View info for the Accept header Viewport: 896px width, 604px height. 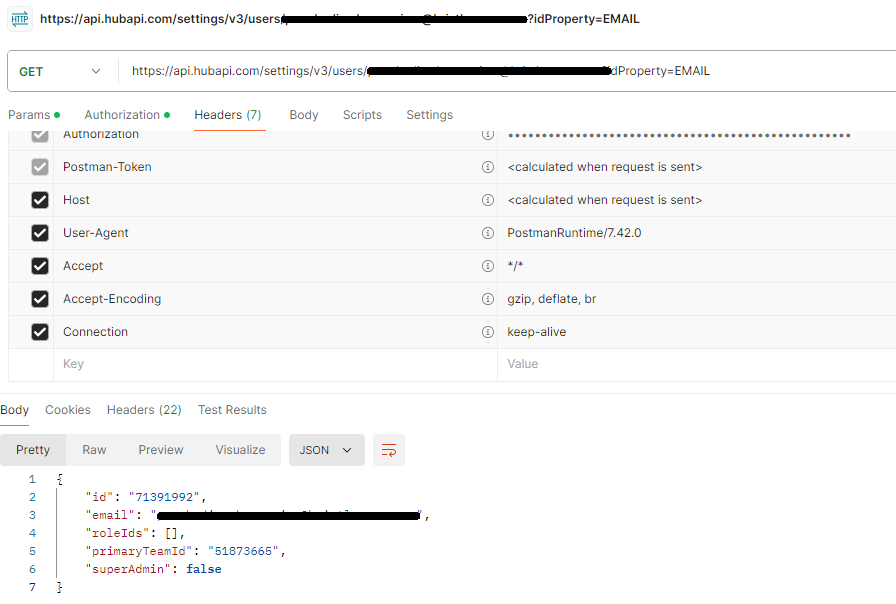(488, 265)
